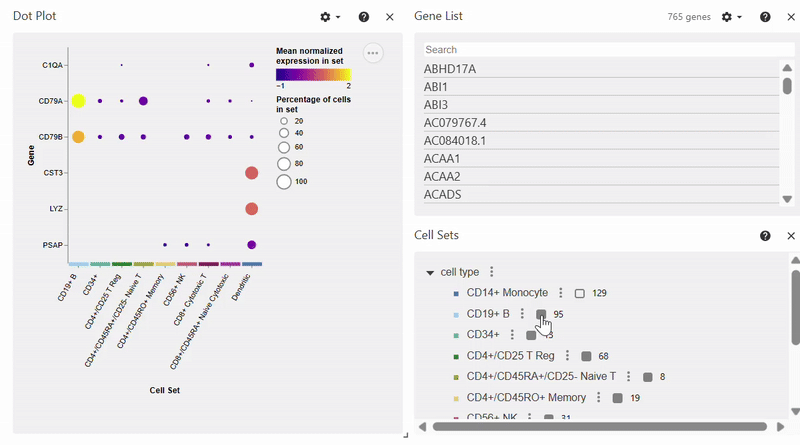Screen dimensions: 800x445
Task: Open the dot plot ellipsis actions menu
Action: (x=373, y=54)
